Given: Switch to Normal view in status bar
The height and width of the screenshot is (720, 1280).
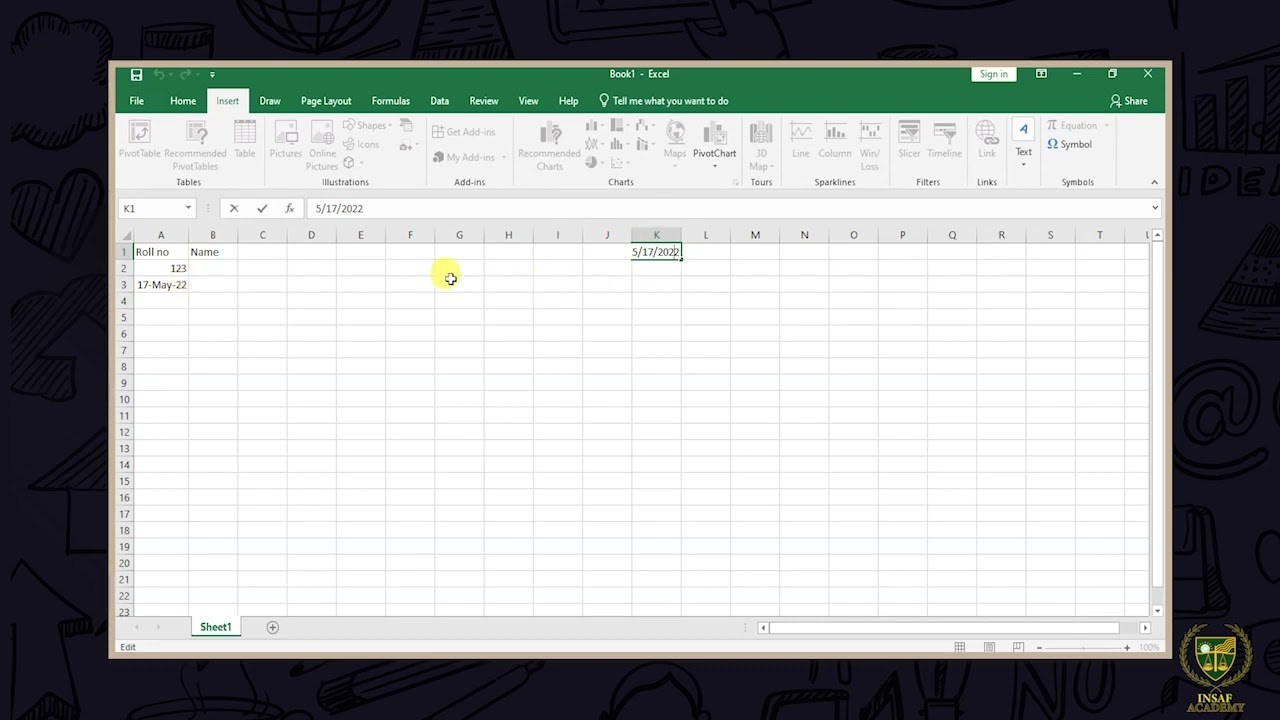Looking at the screenshot, I should pyautogui.click(x=960, y=647).
